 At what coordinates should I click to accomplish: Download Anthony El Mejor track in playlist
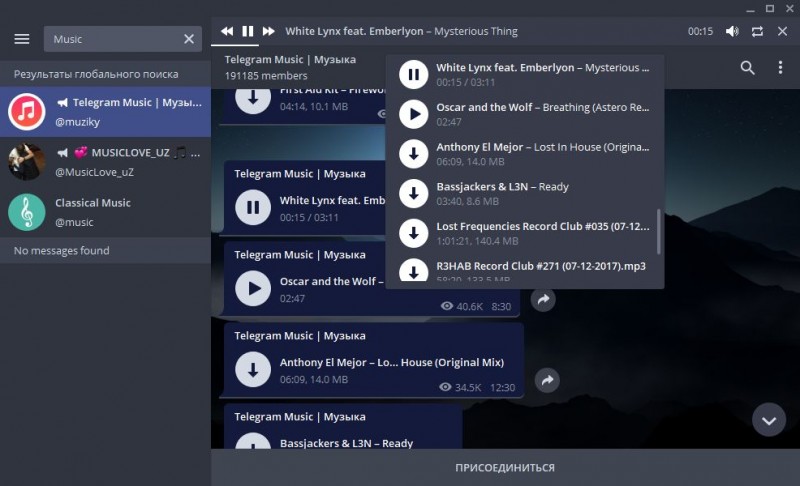tap(413, 154)
